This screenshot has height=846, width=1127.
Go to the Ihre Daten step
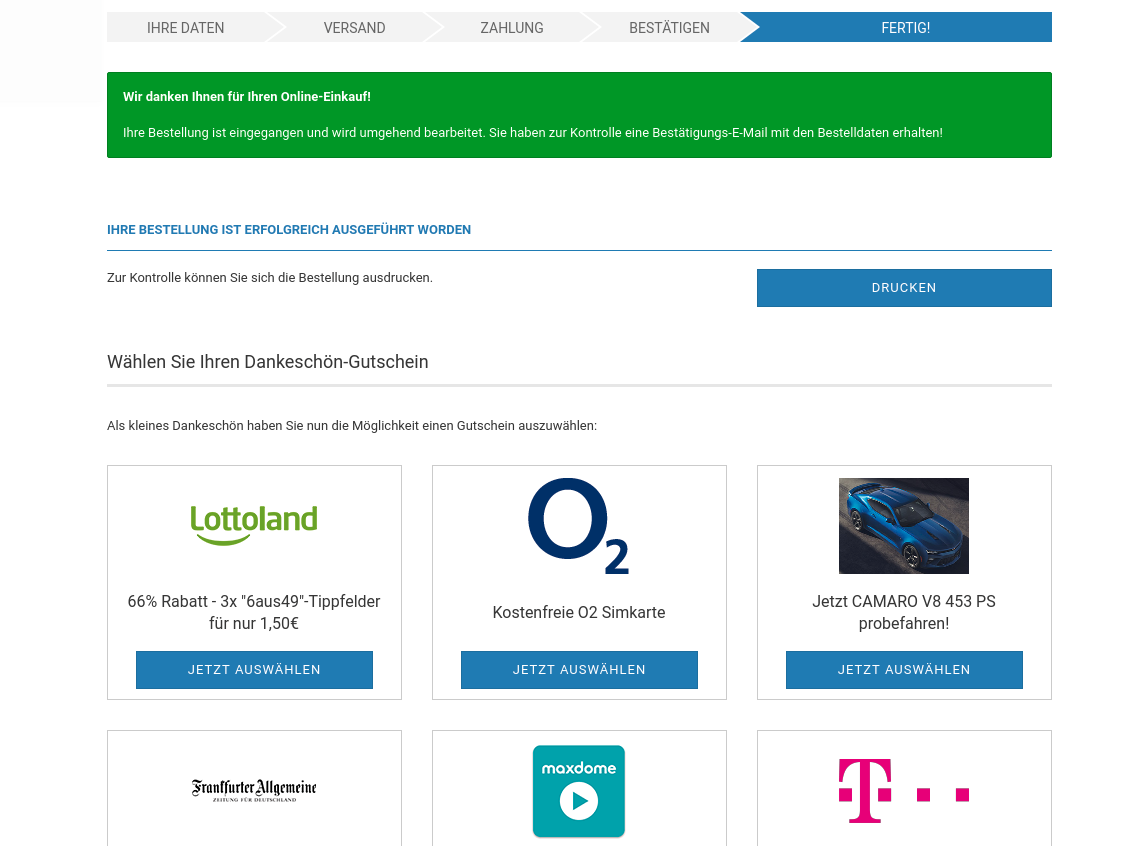(186, 28)
